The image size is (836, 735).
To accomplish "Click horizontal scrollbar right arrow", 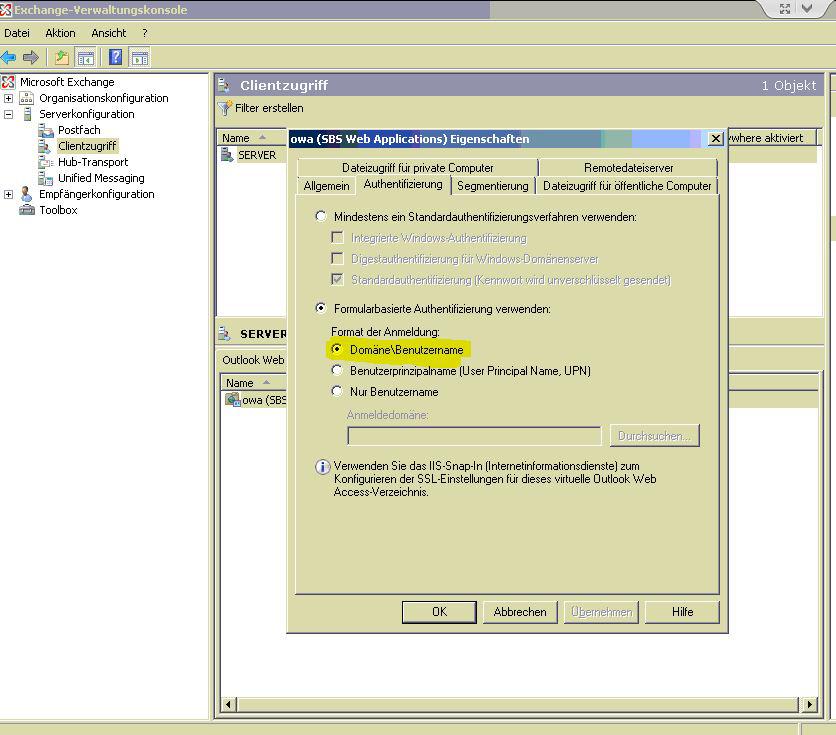I will (x=809, y=704).
